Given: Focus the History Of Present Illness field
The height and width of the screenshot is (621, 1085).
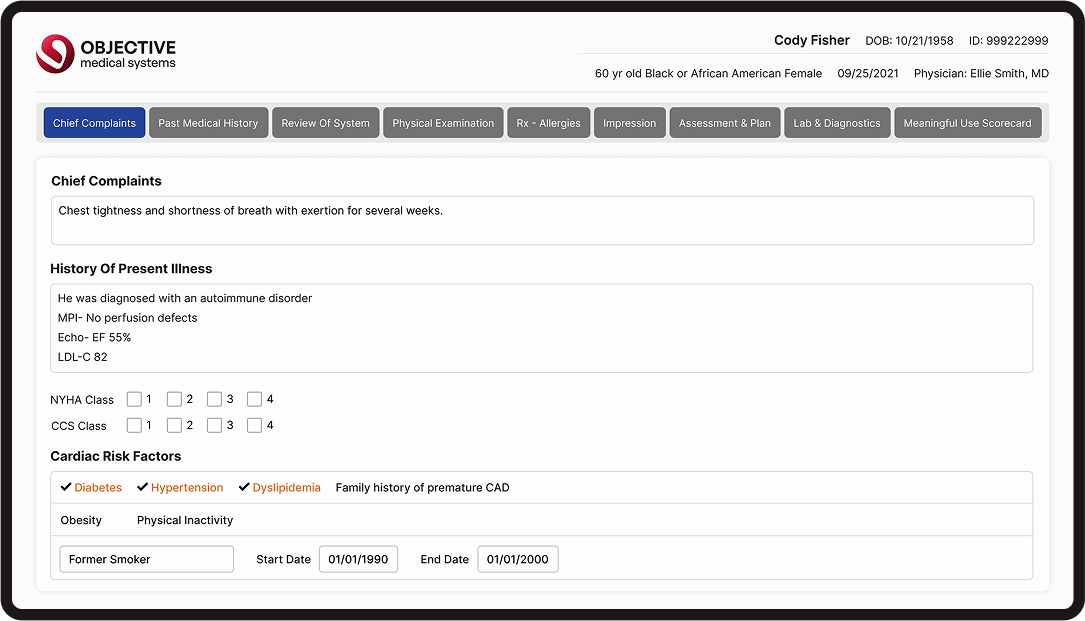Looking at the screenshot, I should pos(542,328).
